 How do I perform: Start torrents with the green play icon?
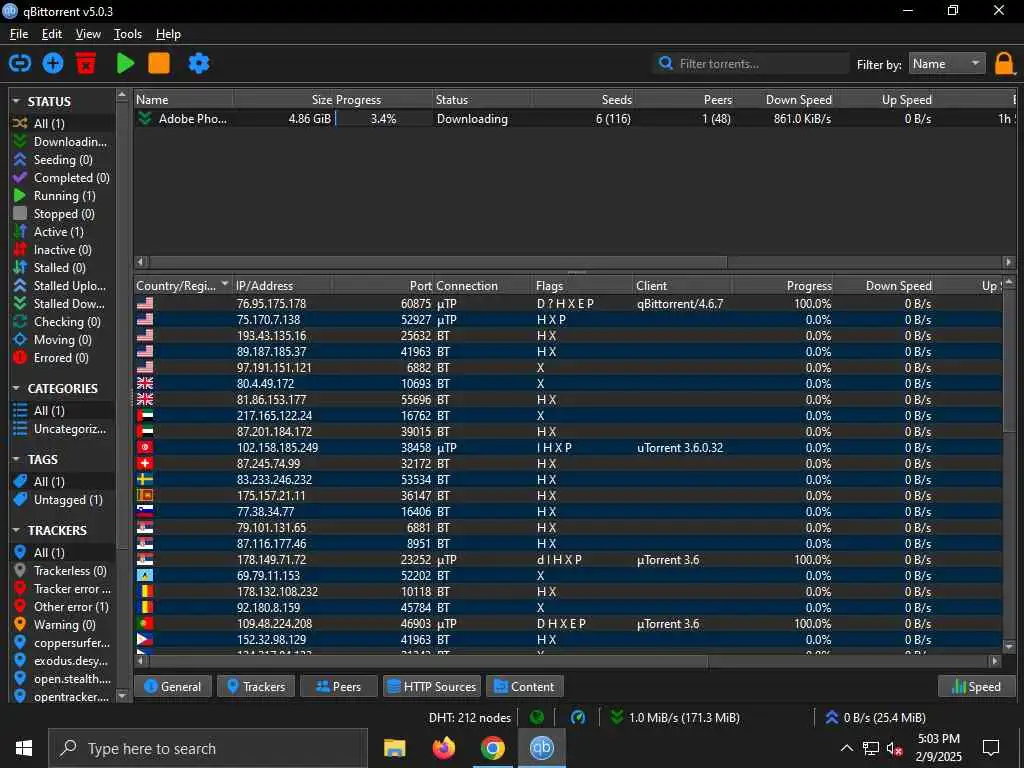click(125, 63)
